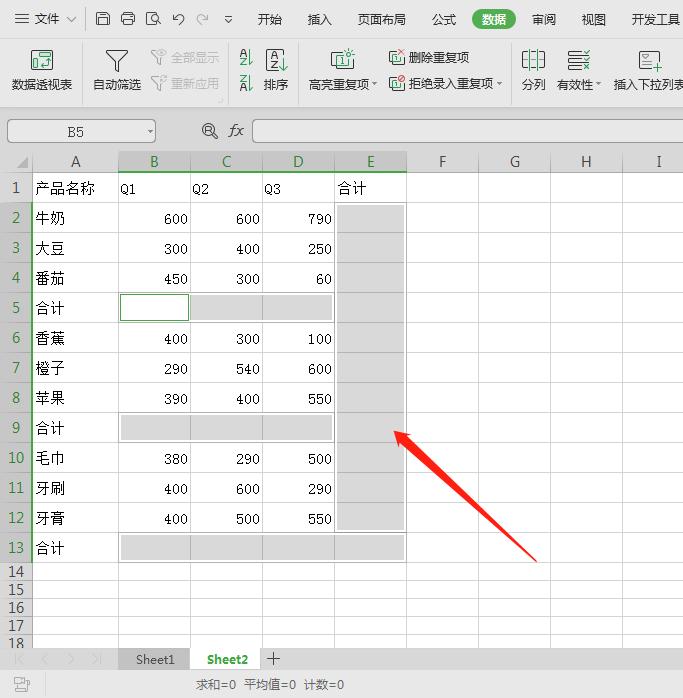Switch to the 公式 ribbon tab
The width and height of the screenshot is (683, 698).
pyautogui.click(x=444, y=19)
